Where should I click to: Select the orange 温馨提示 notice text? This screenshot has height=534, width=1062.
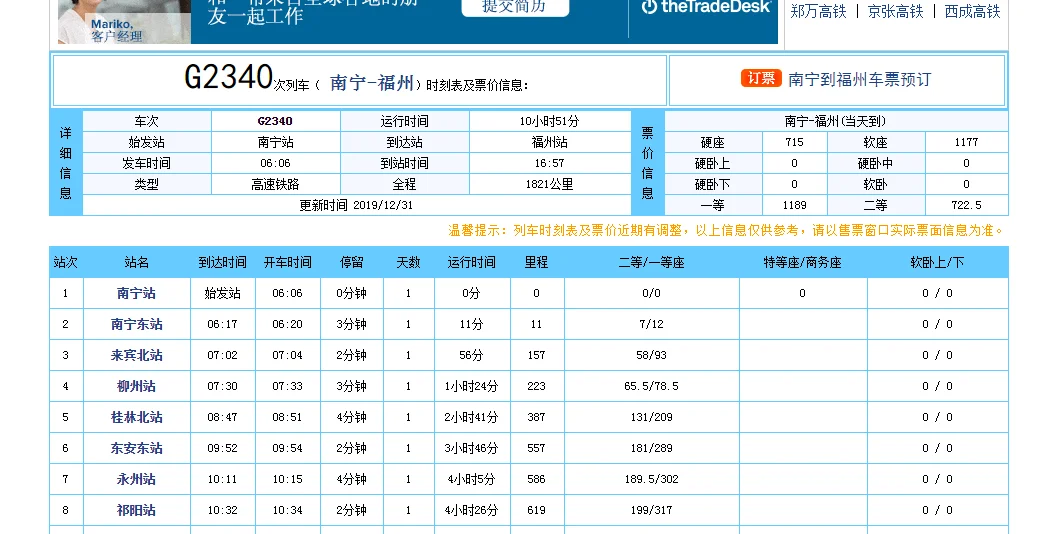(x=725, y=230)
